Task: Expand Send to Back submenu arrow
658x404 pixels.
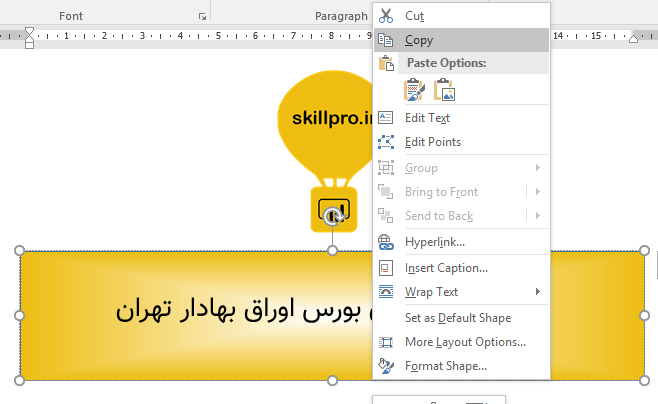Action: [x=538, y=216]
